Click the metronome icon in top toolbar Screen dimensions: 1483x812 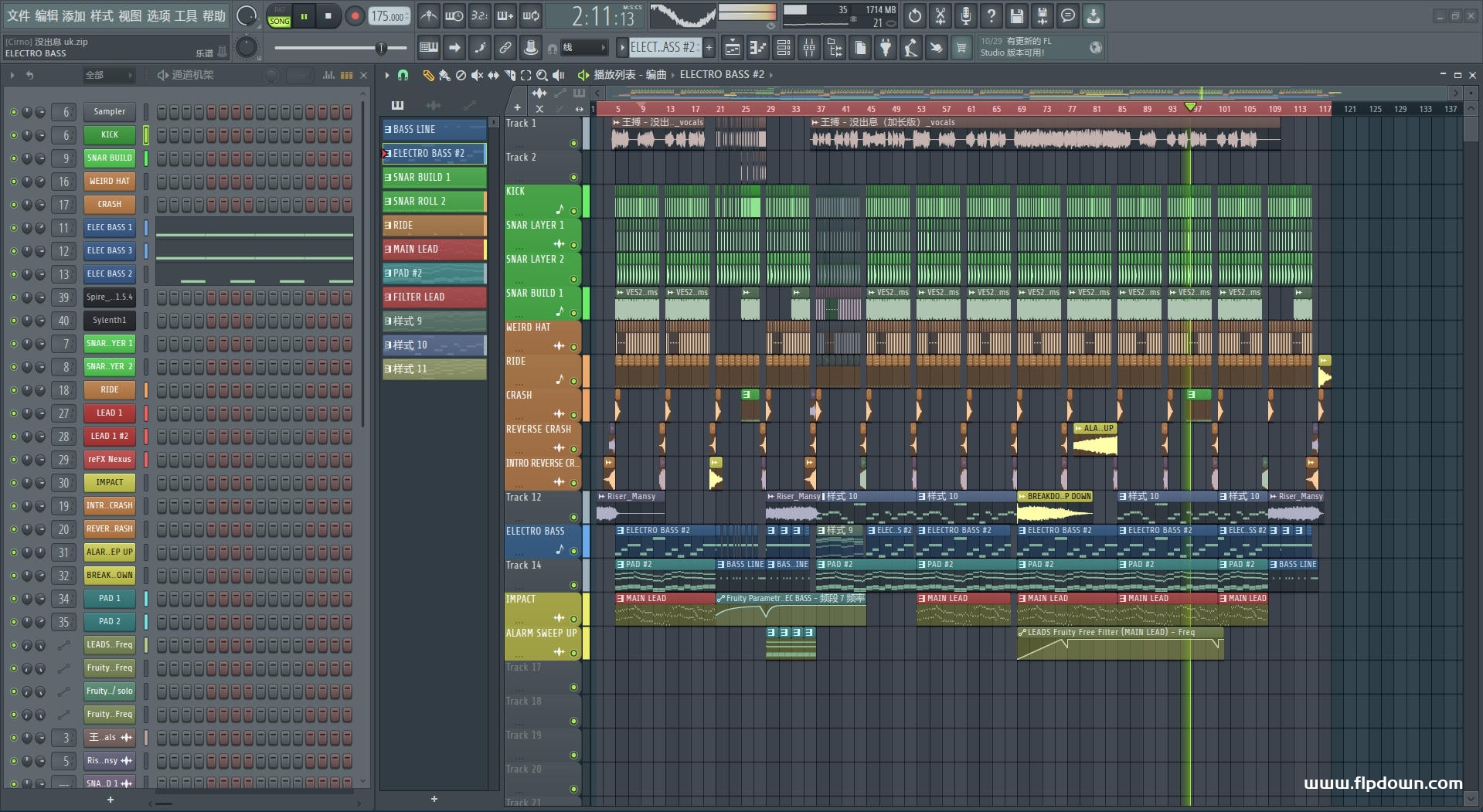coord(428,15)
